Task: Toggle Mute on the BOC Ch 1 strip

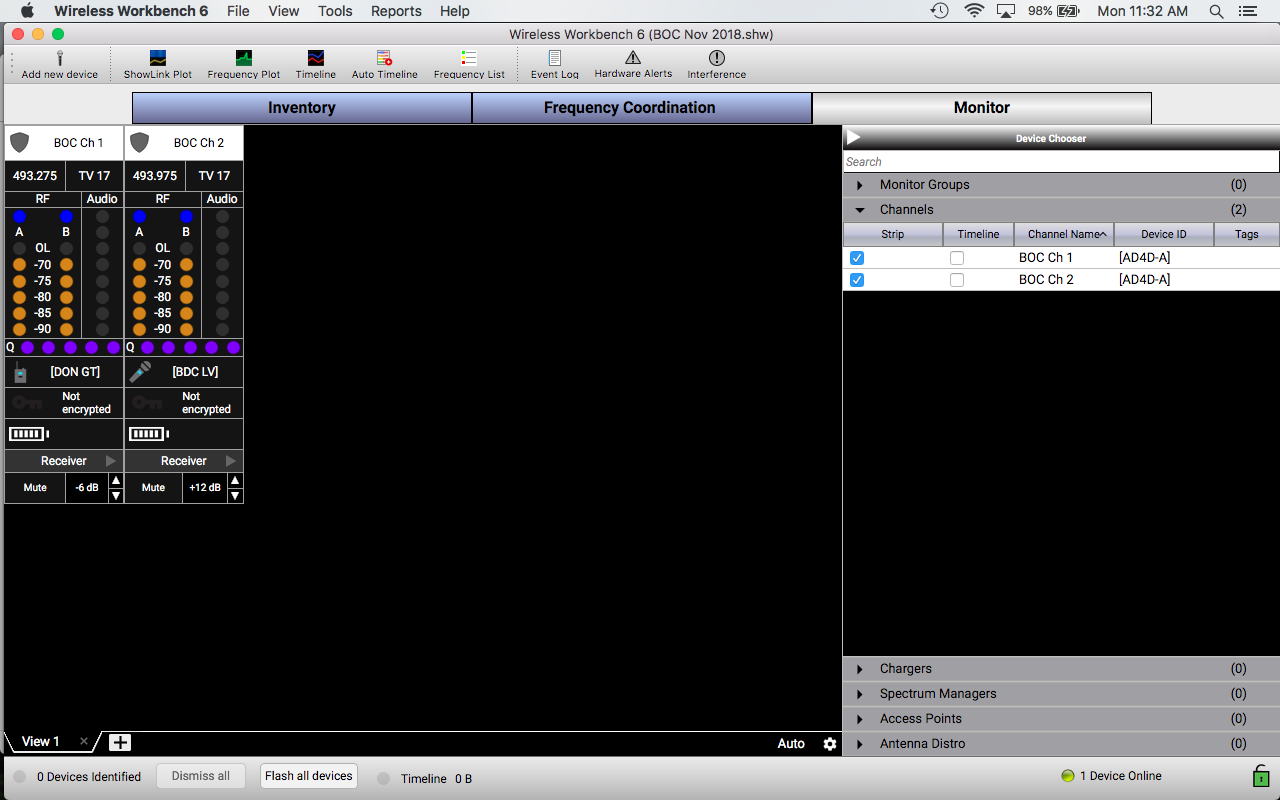Action: point(35,488)
